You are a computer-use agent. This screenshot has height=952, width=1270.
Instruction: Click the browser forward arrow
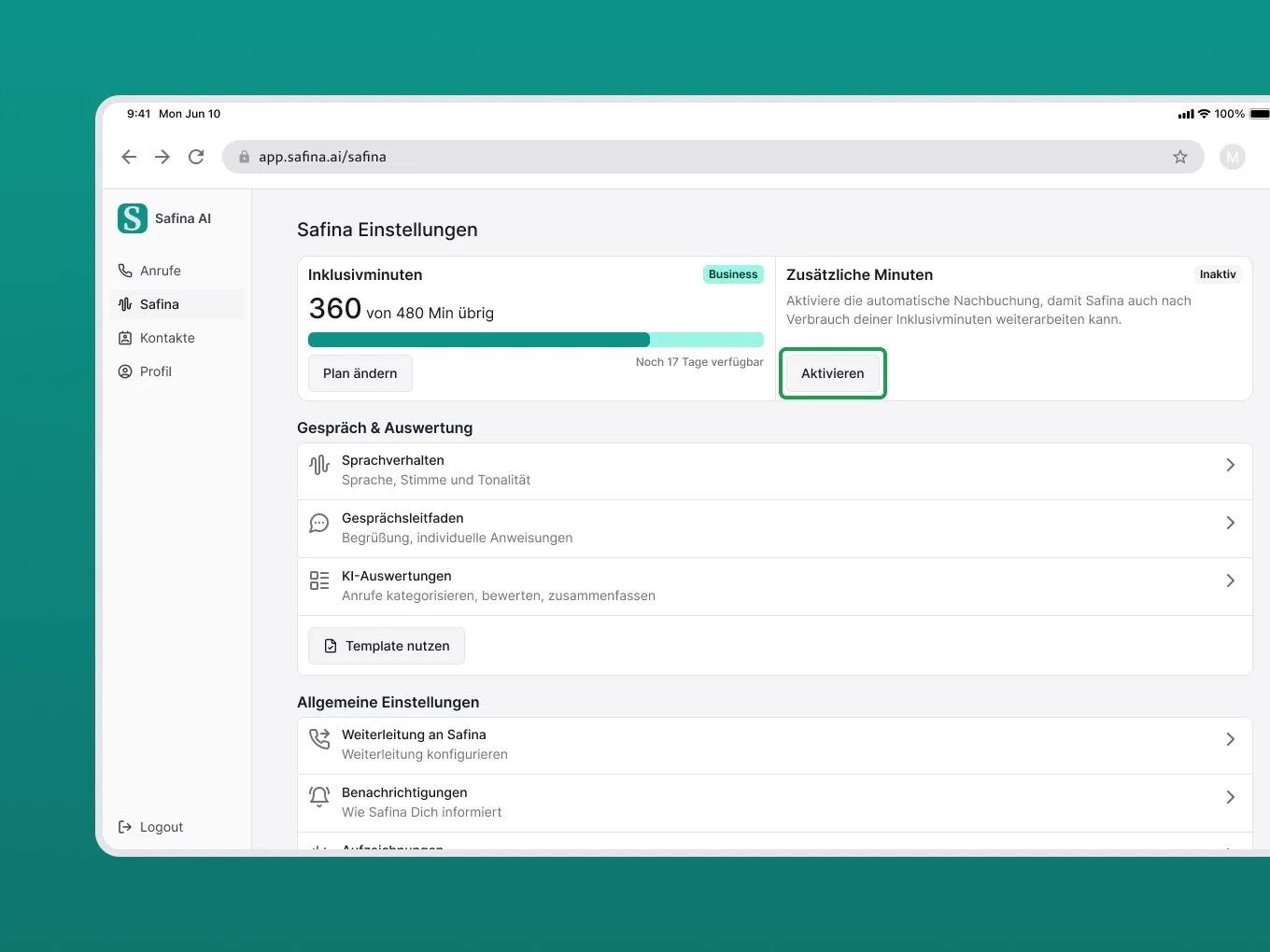click(162, 157)
